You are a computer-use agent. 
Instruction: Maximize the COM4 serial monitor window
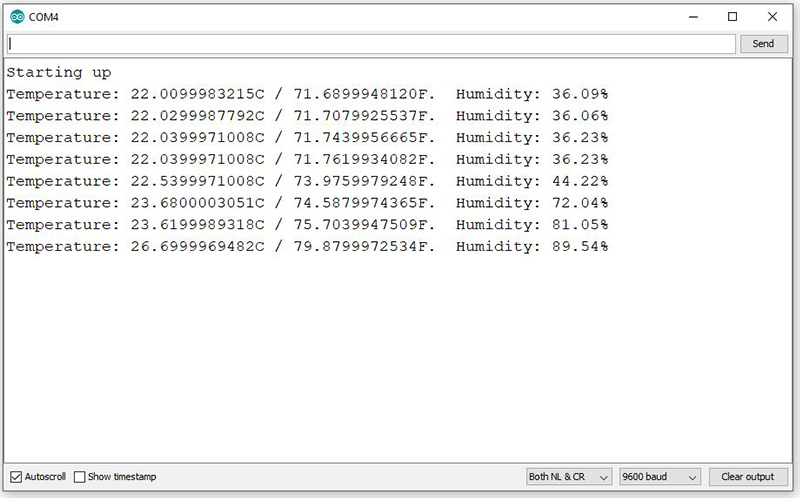pos(732,17)
